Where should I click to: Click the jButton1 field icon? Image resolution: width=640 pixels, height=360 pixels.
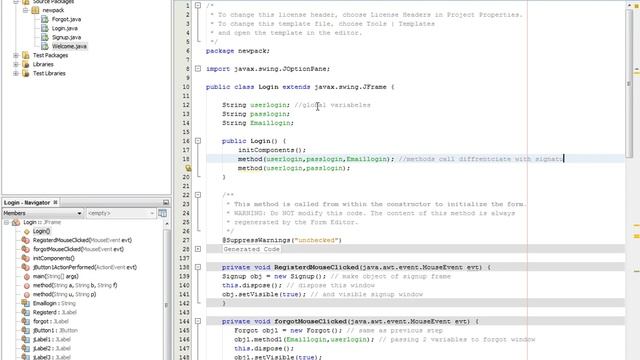pos(26,330)
